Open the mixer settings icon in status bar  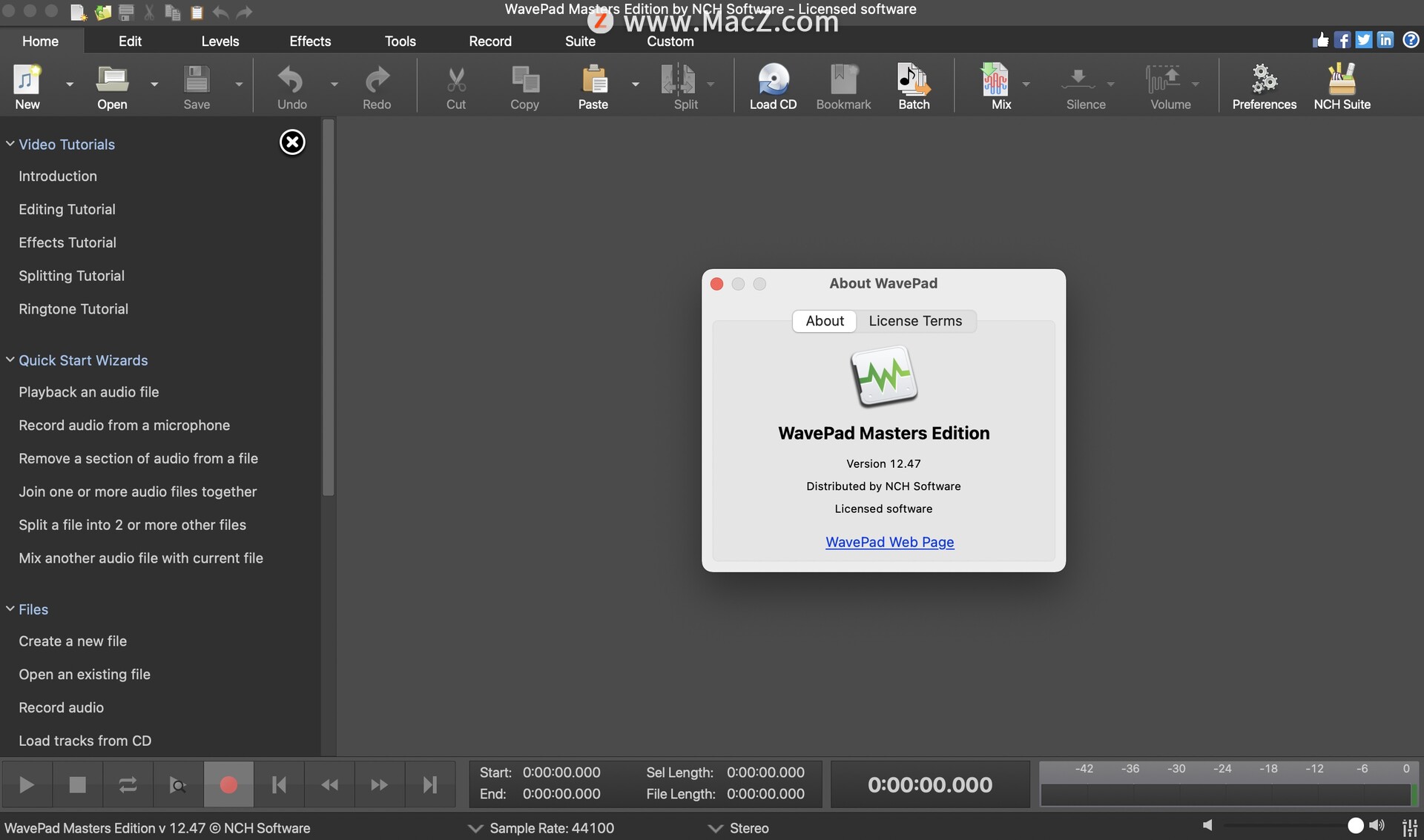pos(1410,827)
